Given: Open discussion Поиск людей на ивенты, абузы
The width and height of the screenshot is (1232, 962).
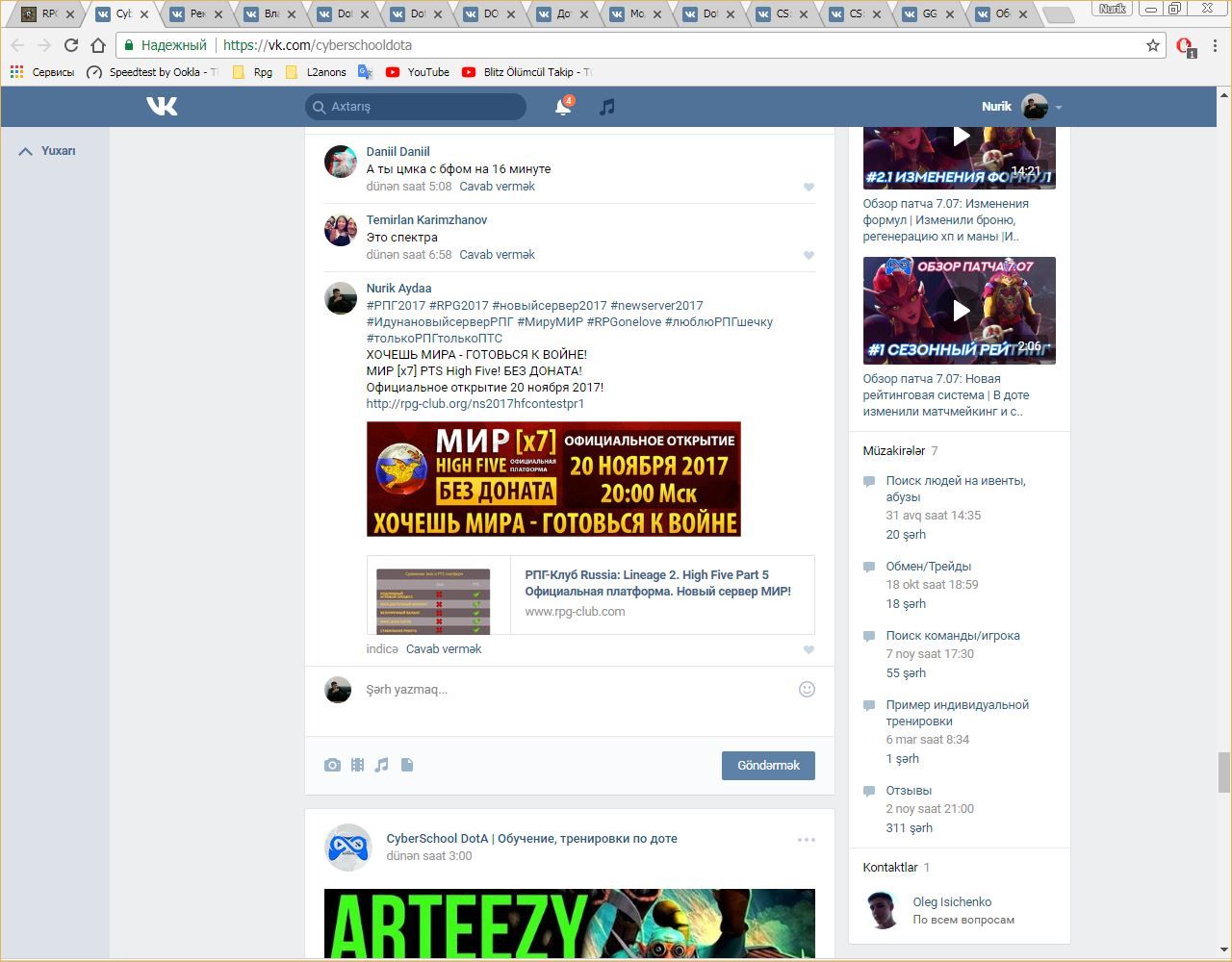Looking at the screenshot, I should [x=956, y=489].
